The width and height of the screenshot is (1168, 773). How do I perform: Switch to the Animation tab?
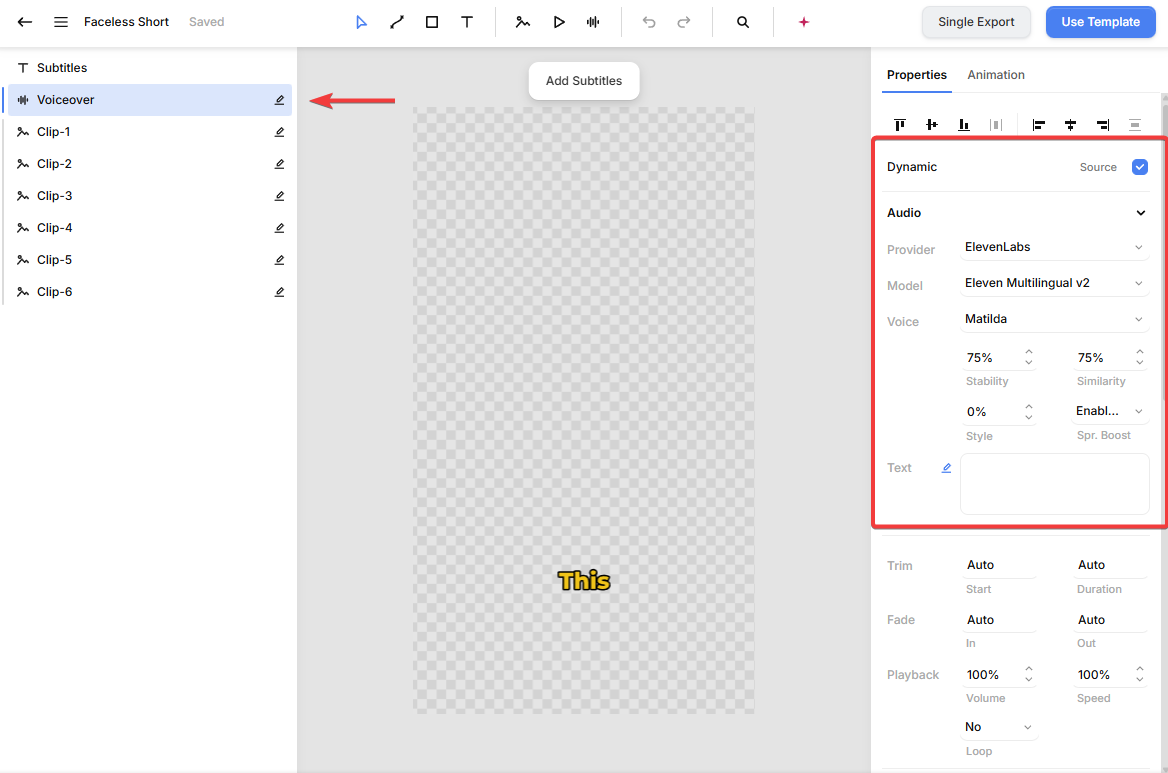(x=996, y=74)
